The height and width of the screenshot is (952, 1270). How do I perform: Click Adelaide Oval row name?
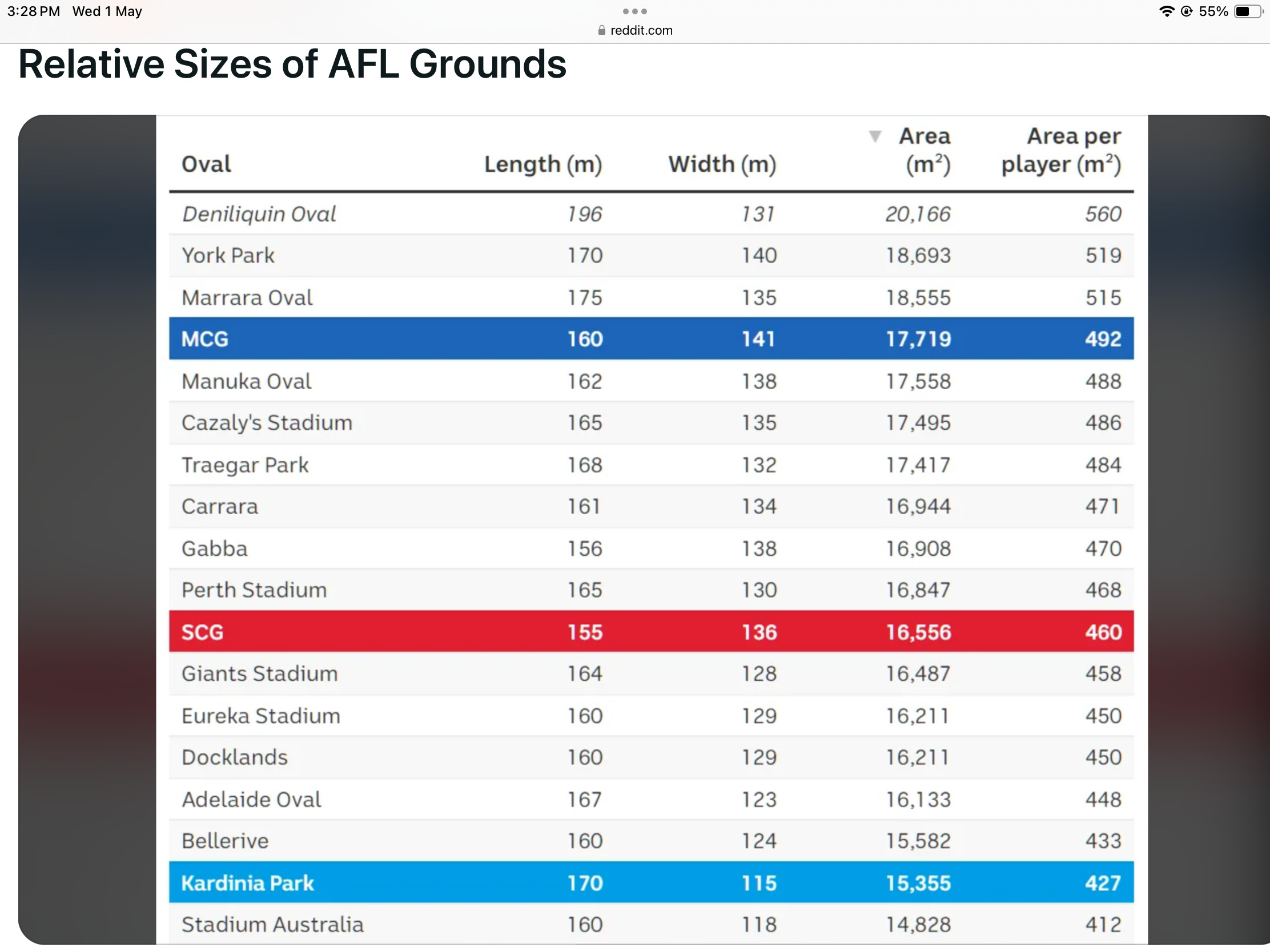[251, 800]
